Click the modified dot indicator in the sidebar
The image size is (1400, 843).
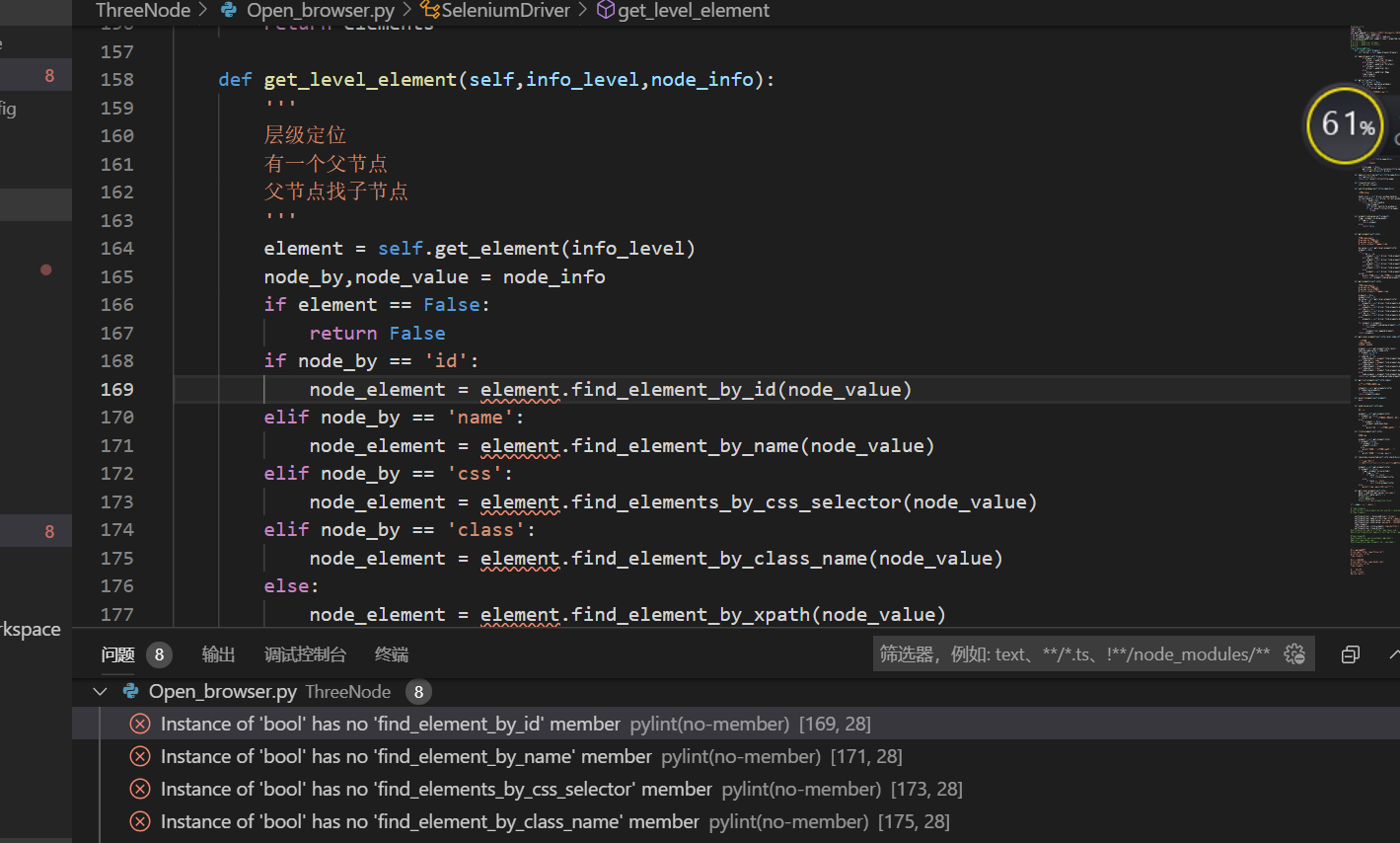45,269
